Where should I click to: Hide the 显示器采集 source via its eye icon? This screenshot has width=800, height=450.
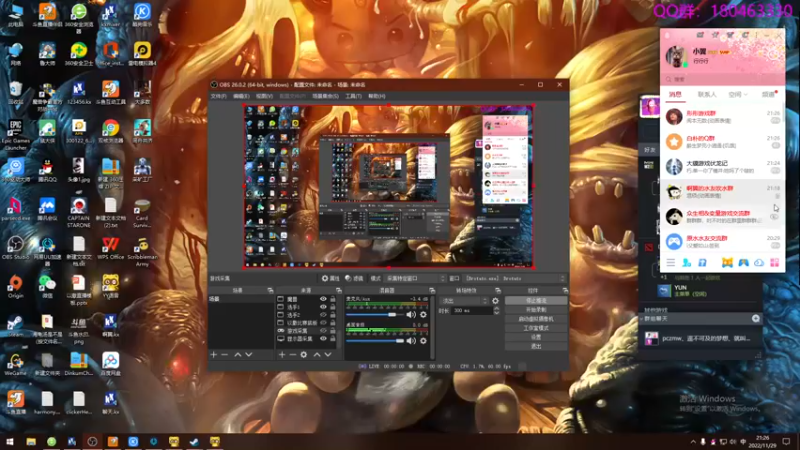323,339
